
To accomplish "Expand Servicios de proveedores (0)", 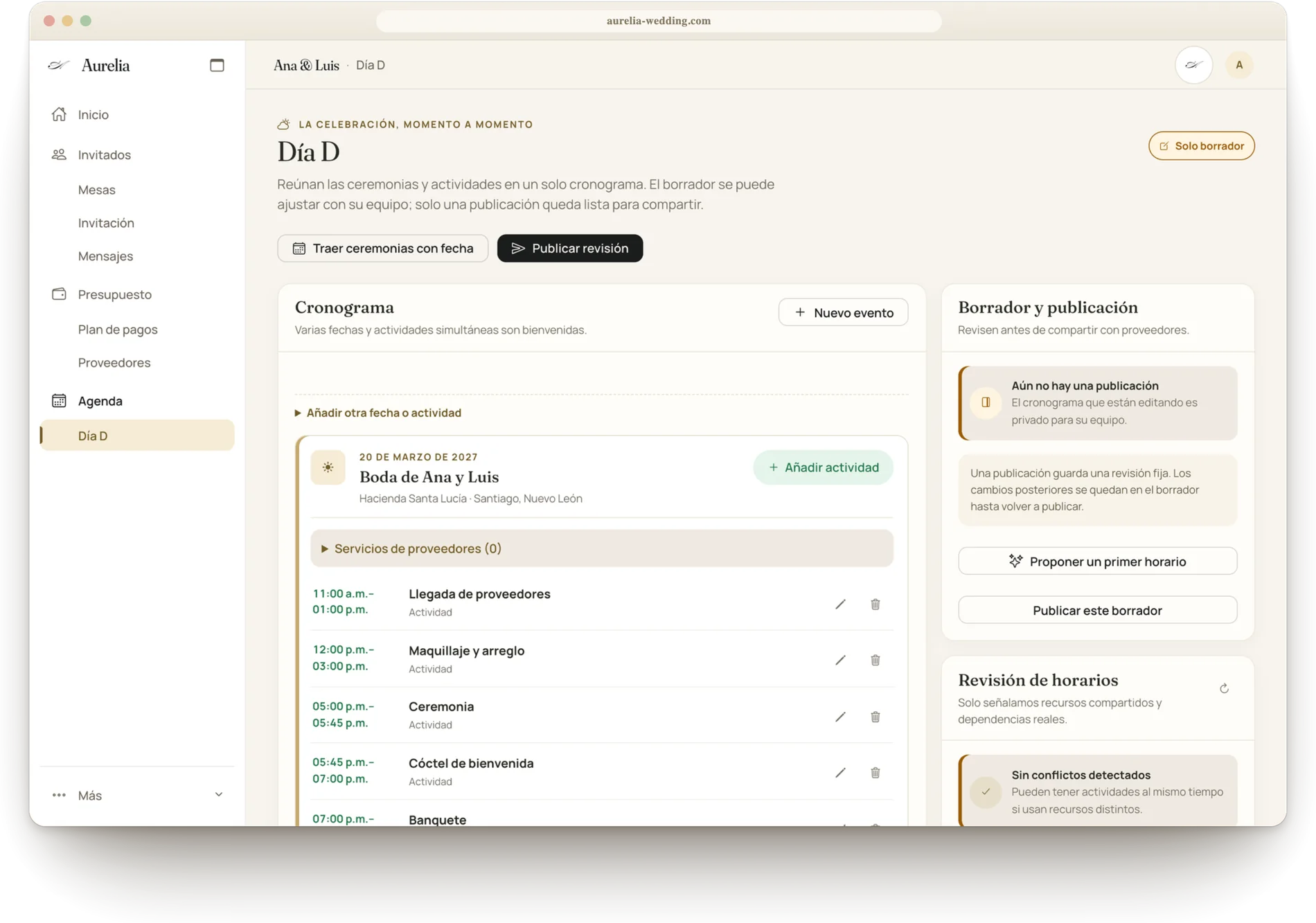I will [x=601, y=548].
